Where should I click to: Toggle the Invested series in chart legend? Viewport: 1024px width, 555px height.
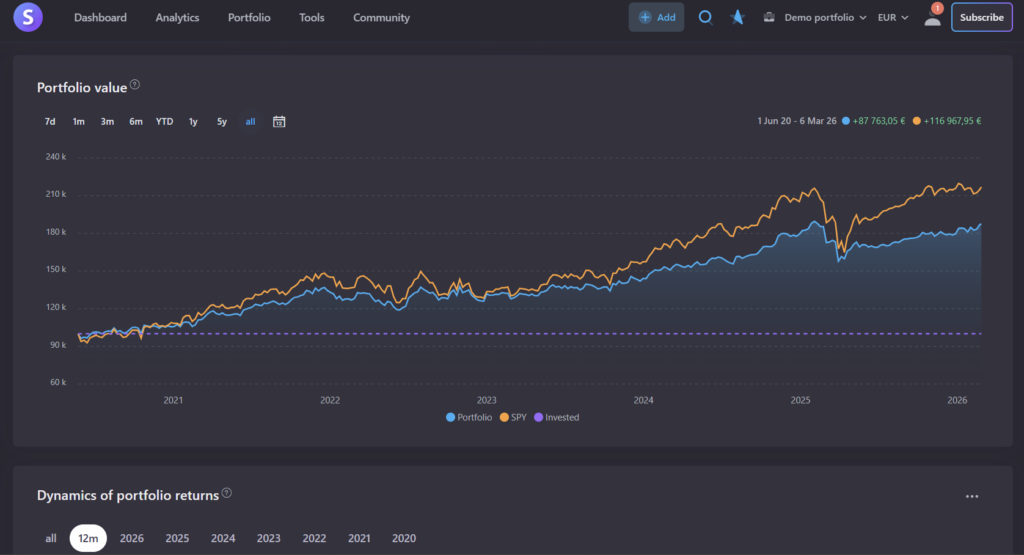coord(556,417)
